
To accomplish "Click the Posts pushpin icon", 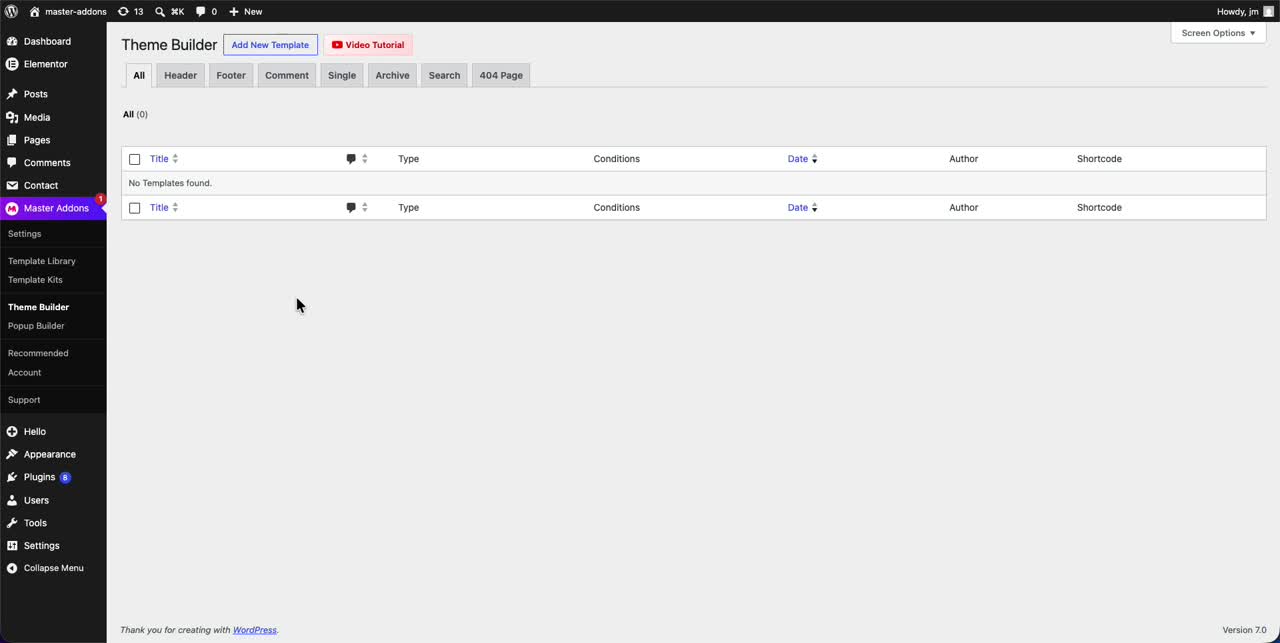I will tap(12, 94).
